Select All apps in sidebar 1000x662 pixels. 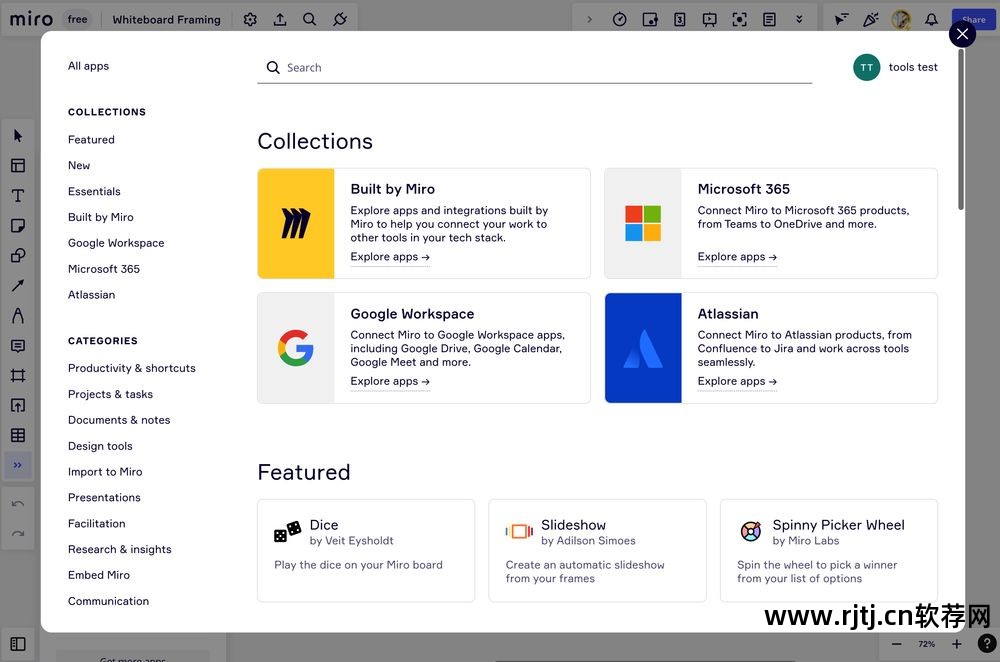click(x=89, y=66)
